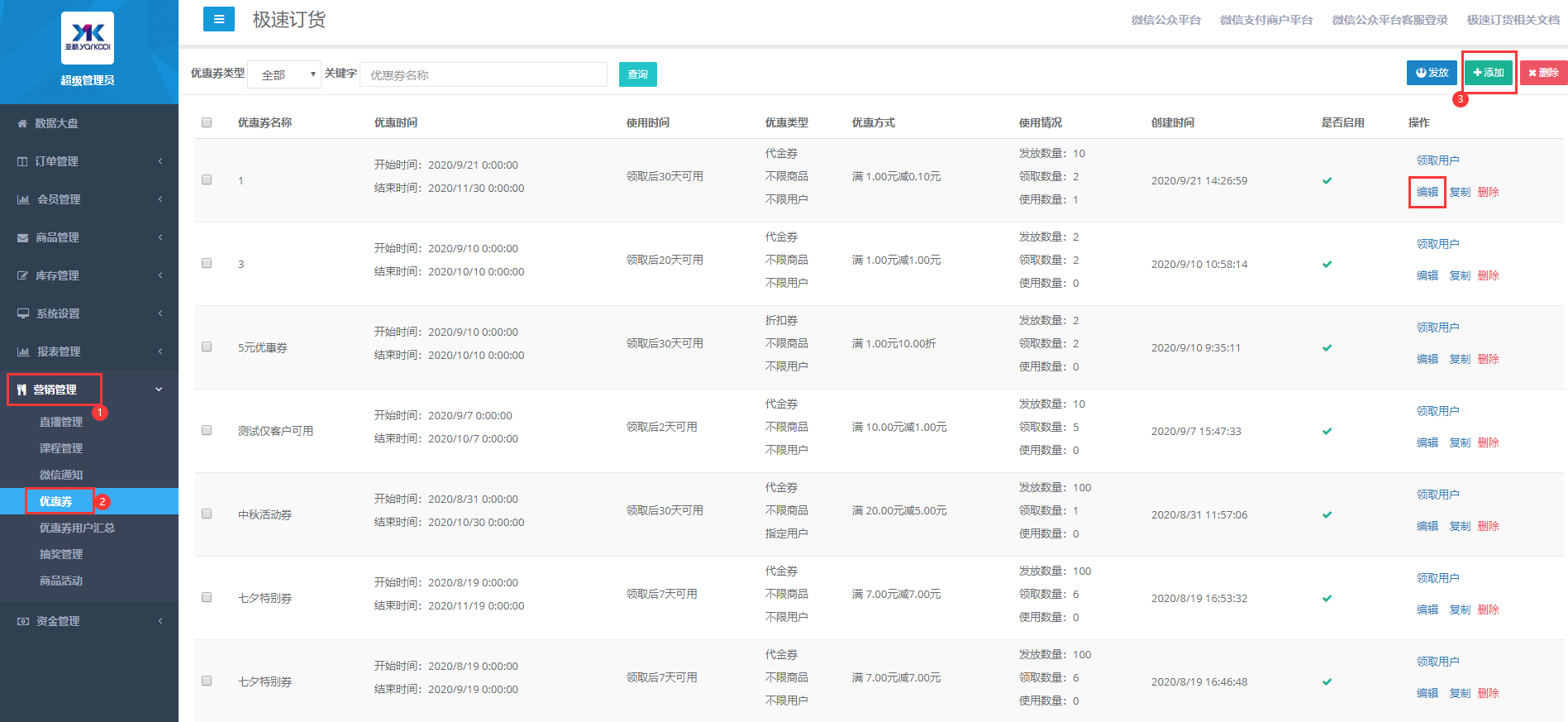Open 领取用户 for 测试仅客户可用
This screenshot has height=722, width=1568.
tap(1438, 411)
